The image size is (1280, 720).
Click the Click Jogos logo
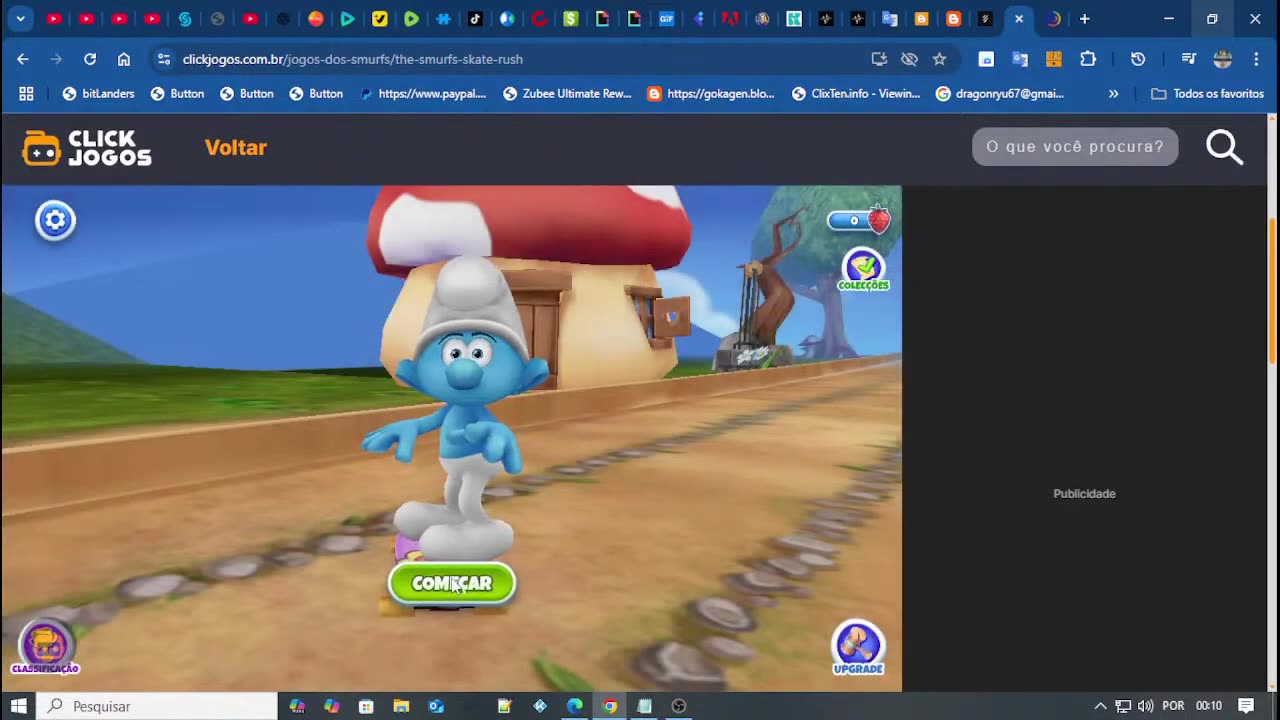pos(87,148)
